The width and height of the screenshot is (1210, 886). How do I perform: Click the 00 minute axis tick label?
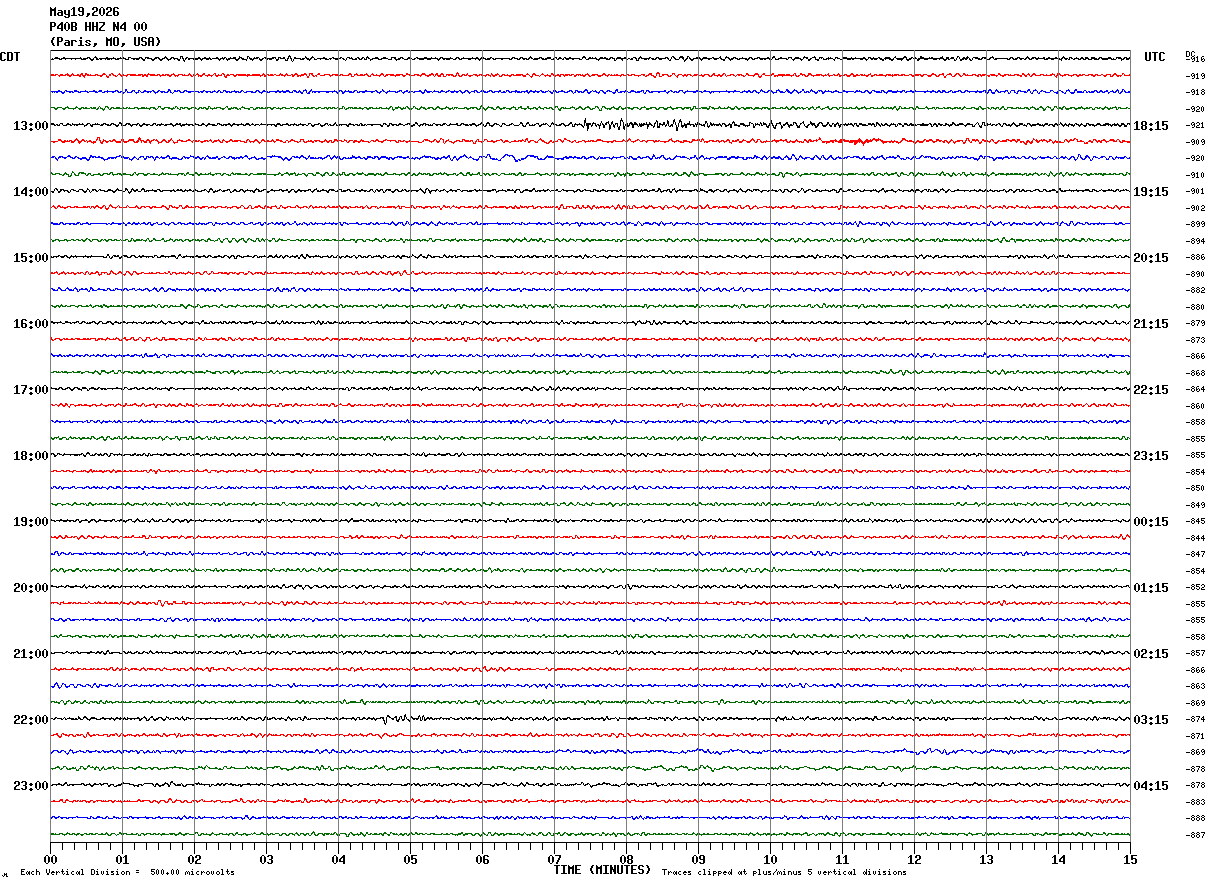[50, 859]
